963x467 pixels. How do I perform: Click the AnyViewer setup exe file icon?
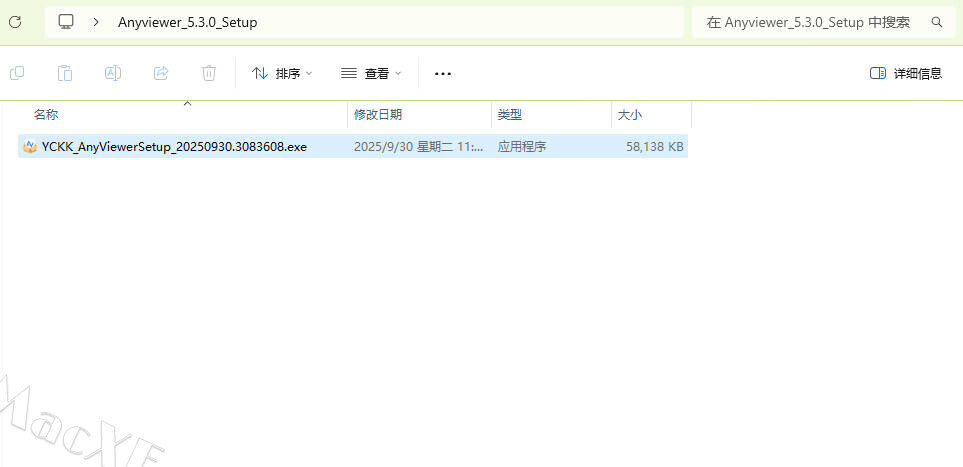(x=30, y=147)
